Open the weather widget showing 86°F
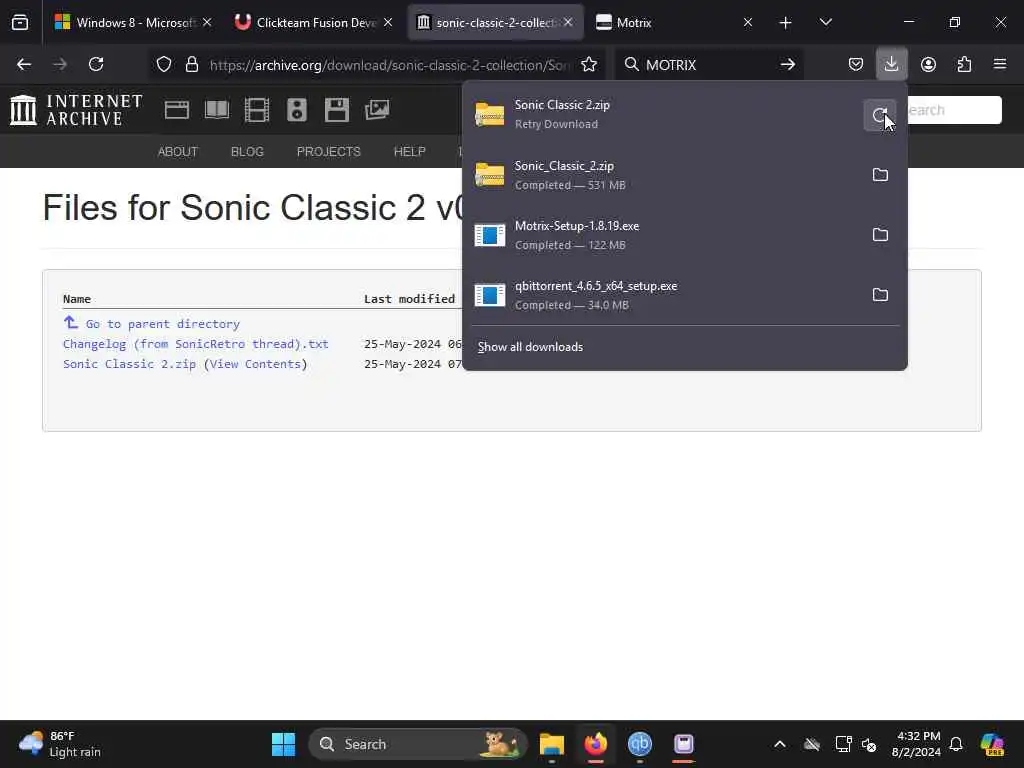The width and height of the screenshot is (1024, 768). pos(60,744)
